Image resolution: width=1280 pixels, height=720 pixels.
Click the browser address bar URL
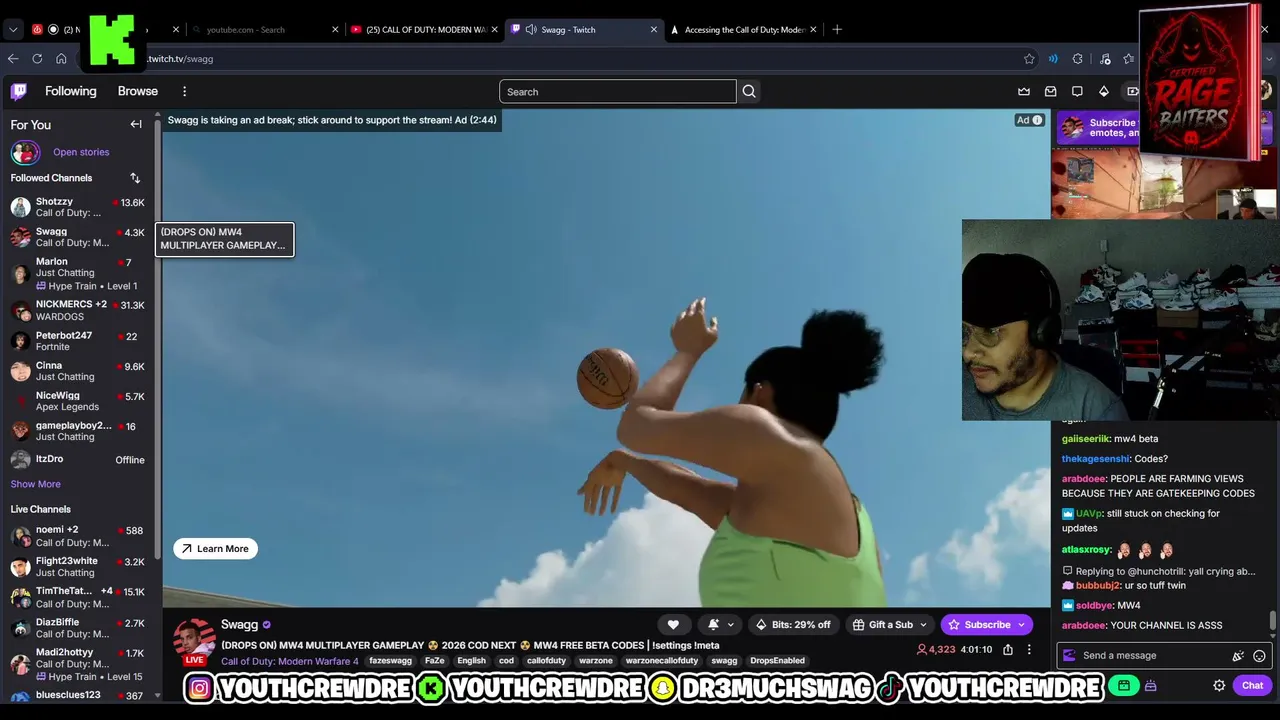tap(180, 59)
